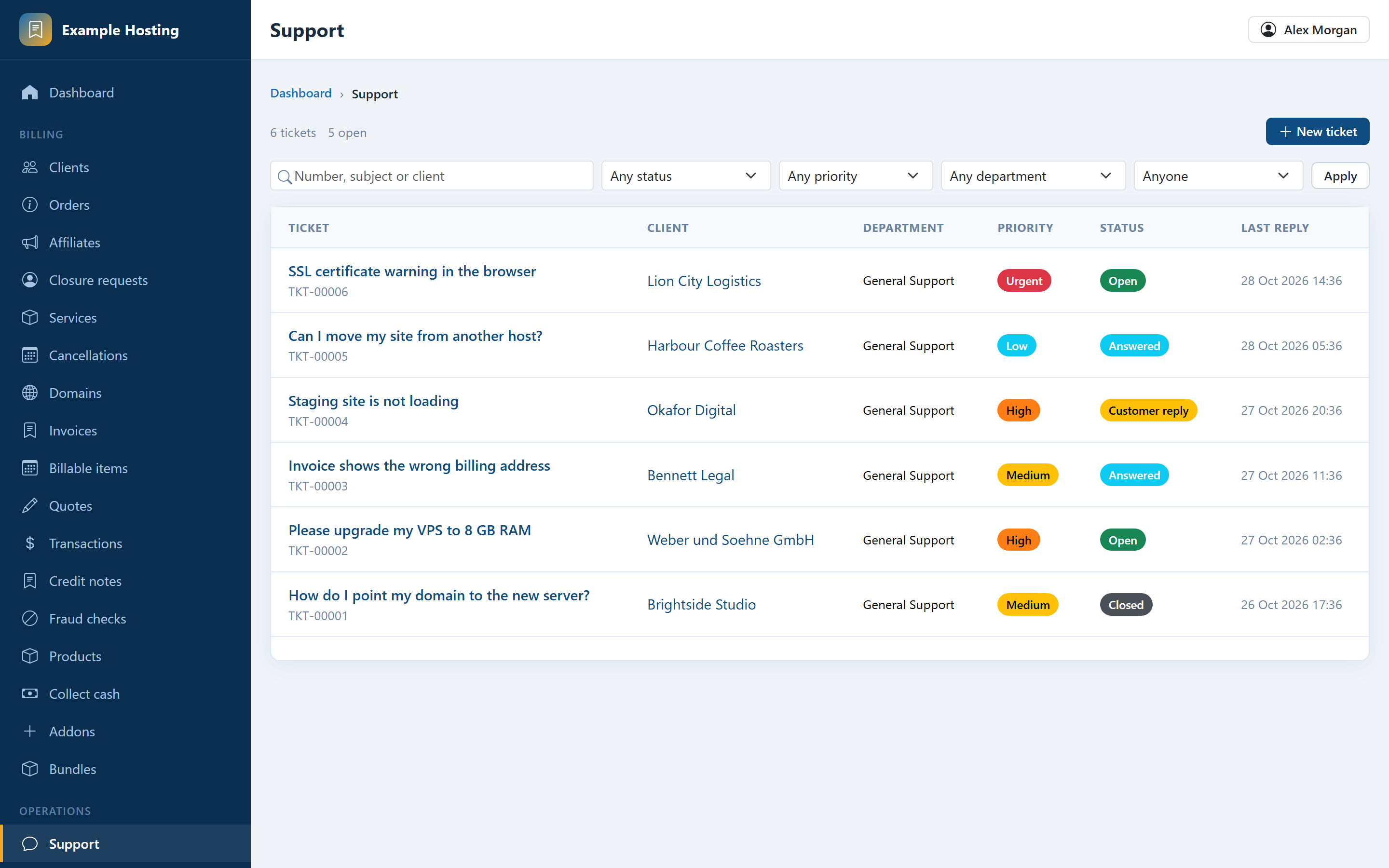1389x868 pixels.
Task: Click the Products box icon
Action: point(30,656)
